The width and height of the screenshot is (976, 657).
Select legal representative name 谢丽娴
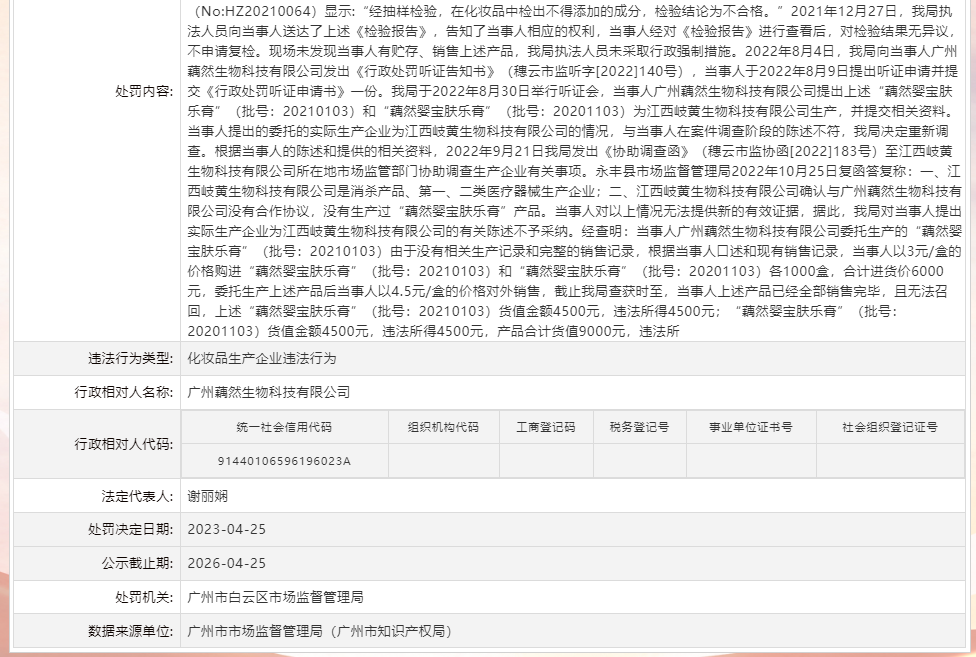(x=207, y=496)
